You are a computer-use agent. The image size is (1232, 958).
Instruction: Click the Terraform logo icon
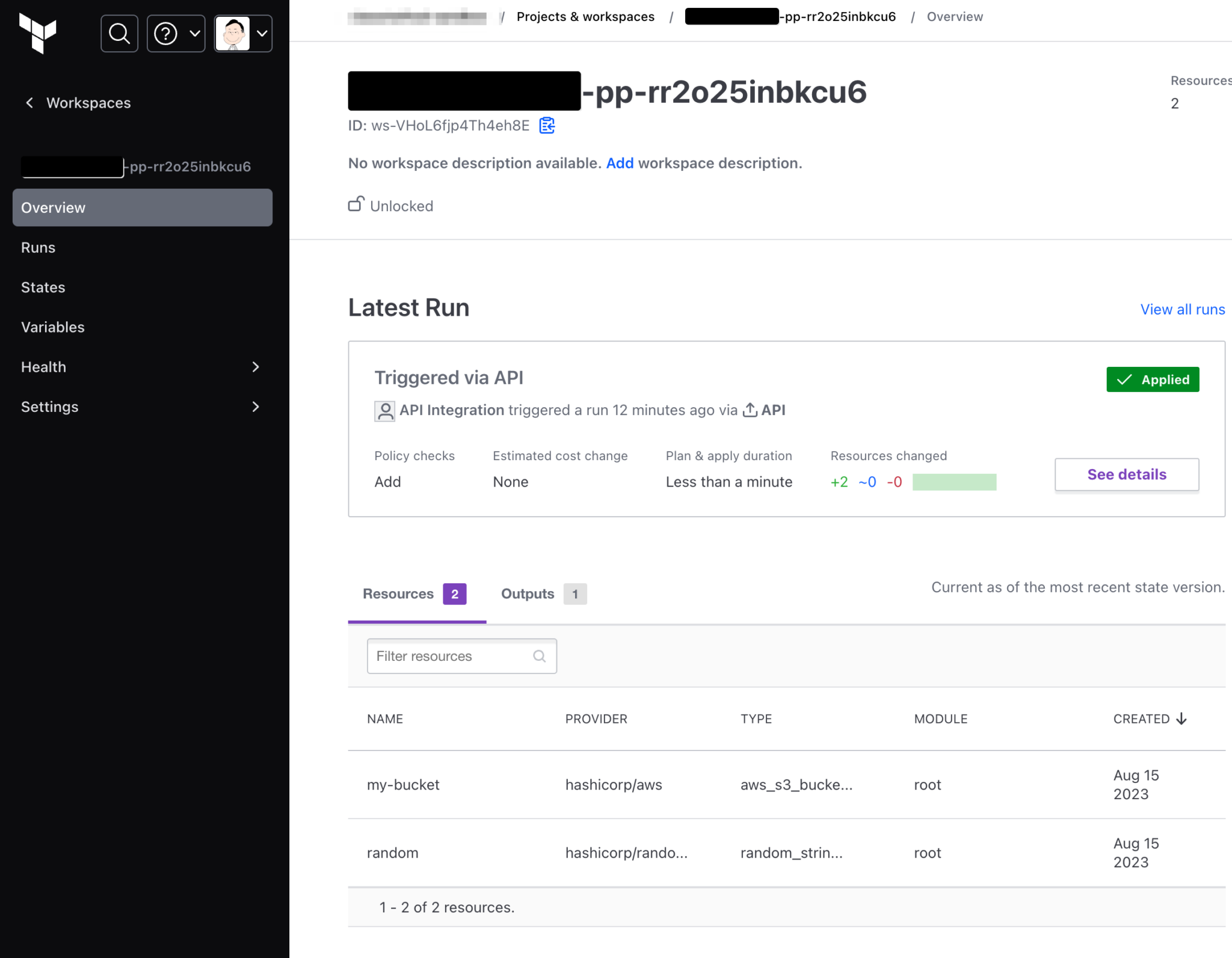(x=37, y=33)
